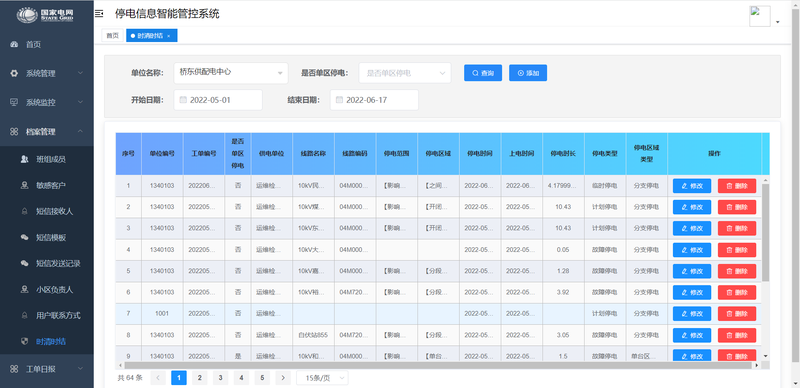800x388 pixels.
Task: Click the table scroll down arrow
Action: pos(765,356)
